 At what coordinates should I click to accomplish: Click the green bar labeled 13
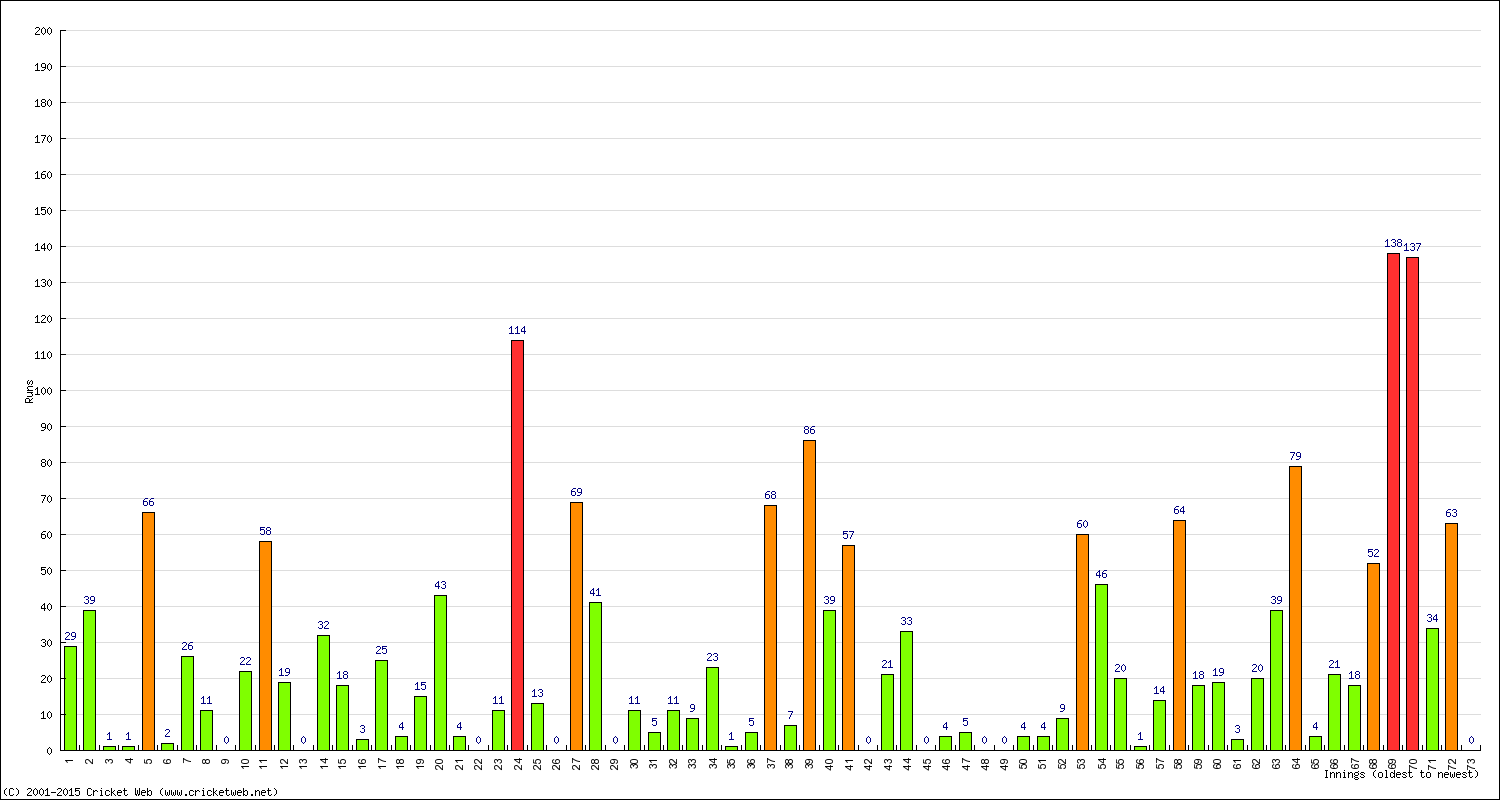537,726
